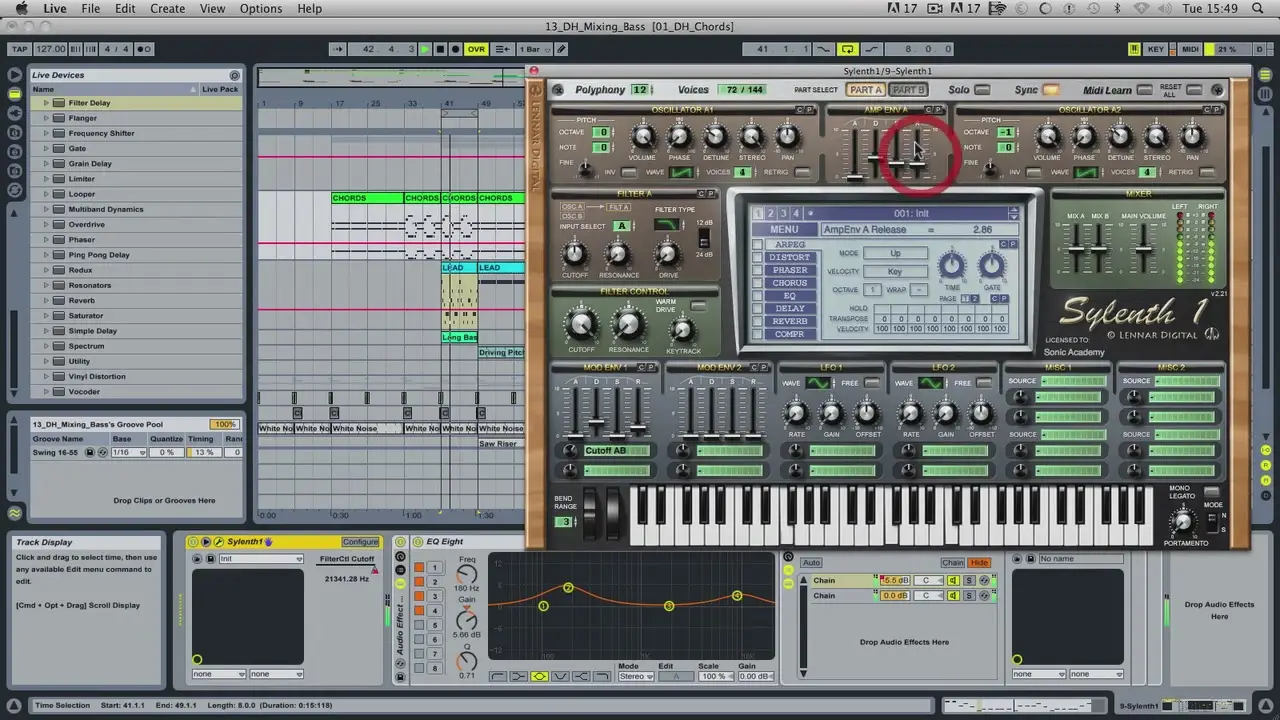
Task: Open the Live menu
Action: (55, 9)
